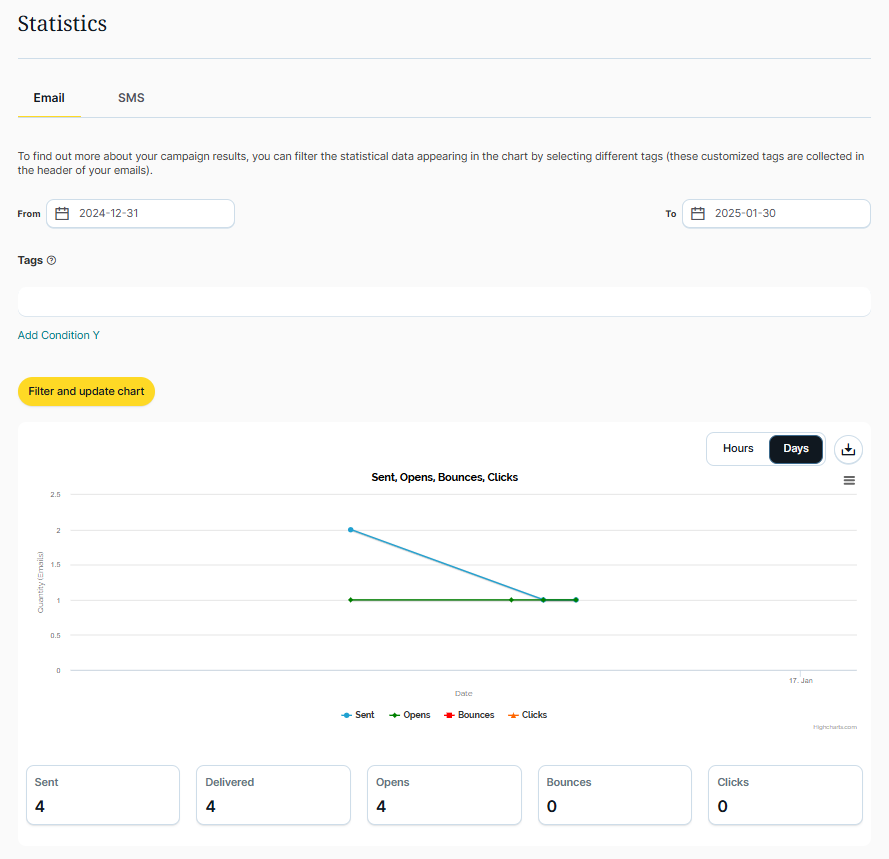
Task: Toggle the Clicks series in chart legend
Action: (528, 715)
